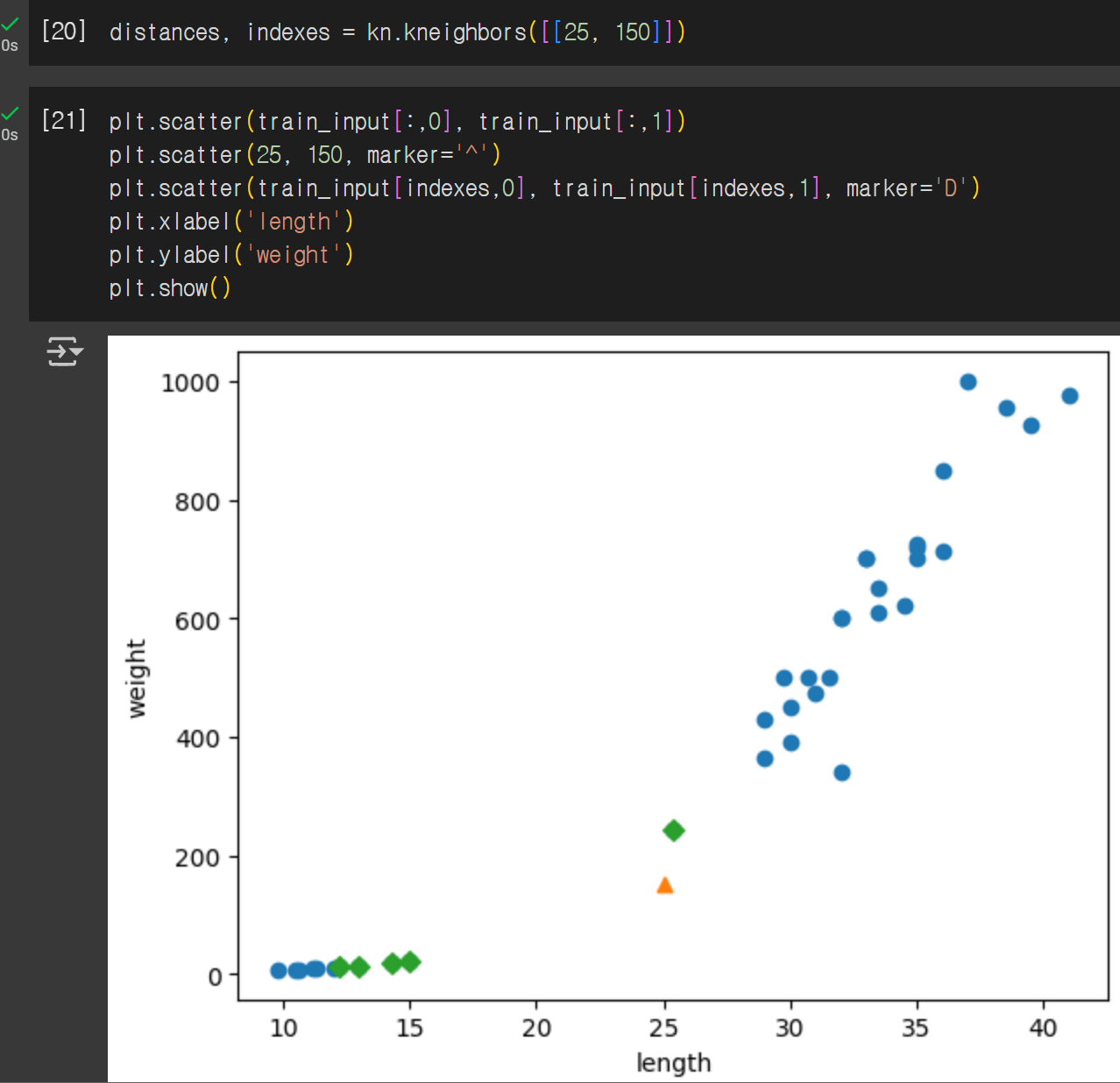Click the 15 tick label on x-axis
The width and height of the screenshot is (1120, 1083).
(x=409, y=1027)
